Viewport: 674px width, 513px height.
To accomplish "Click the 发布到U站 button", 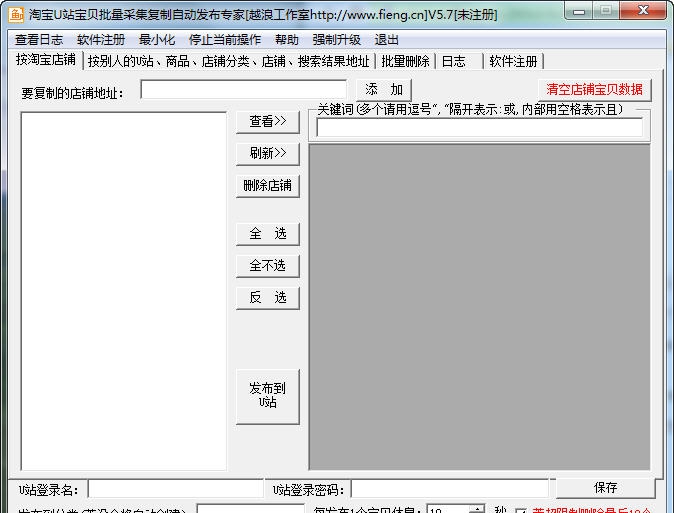I will 268,396.
